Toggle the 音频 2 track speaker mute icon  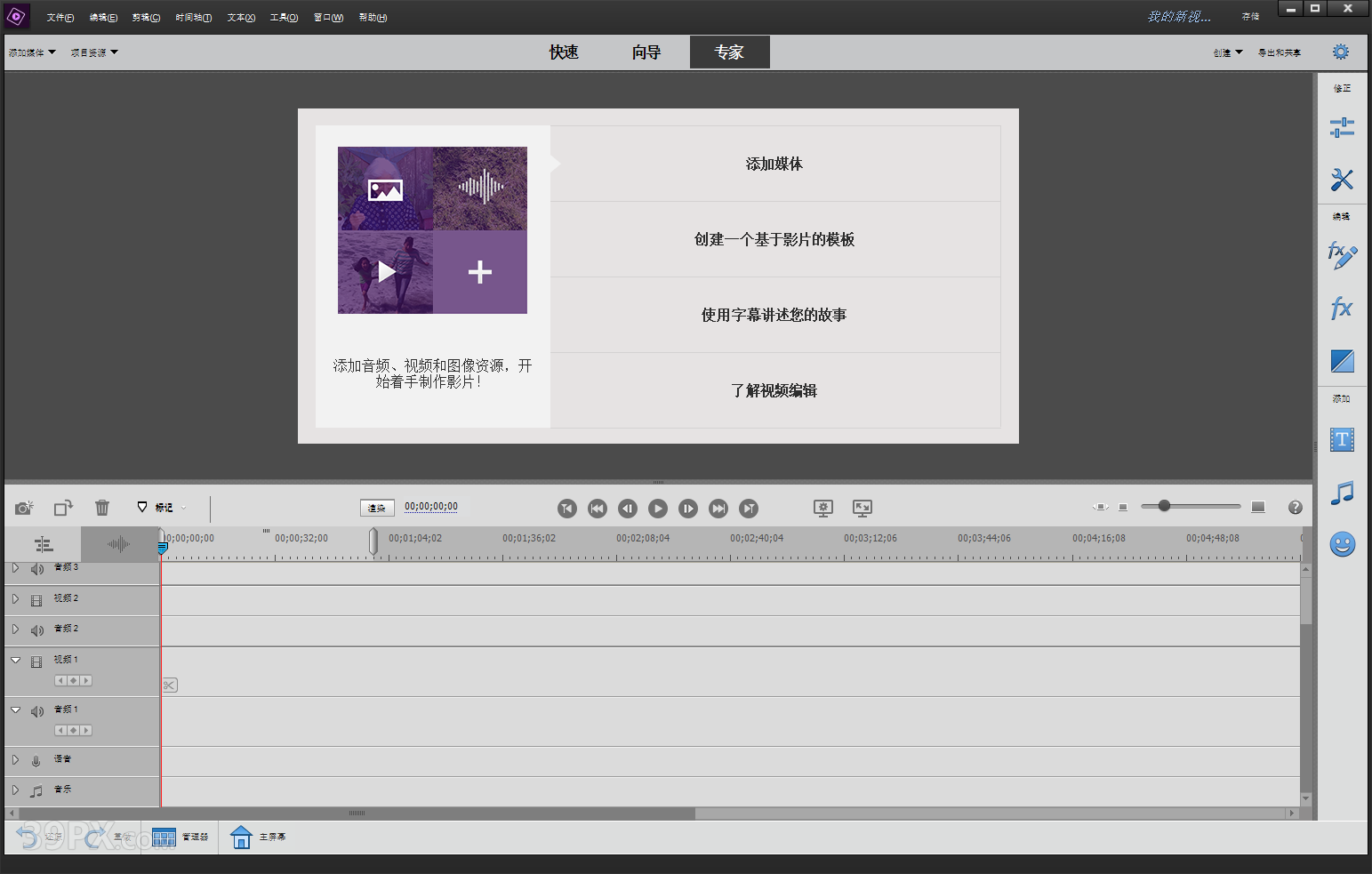37,630
